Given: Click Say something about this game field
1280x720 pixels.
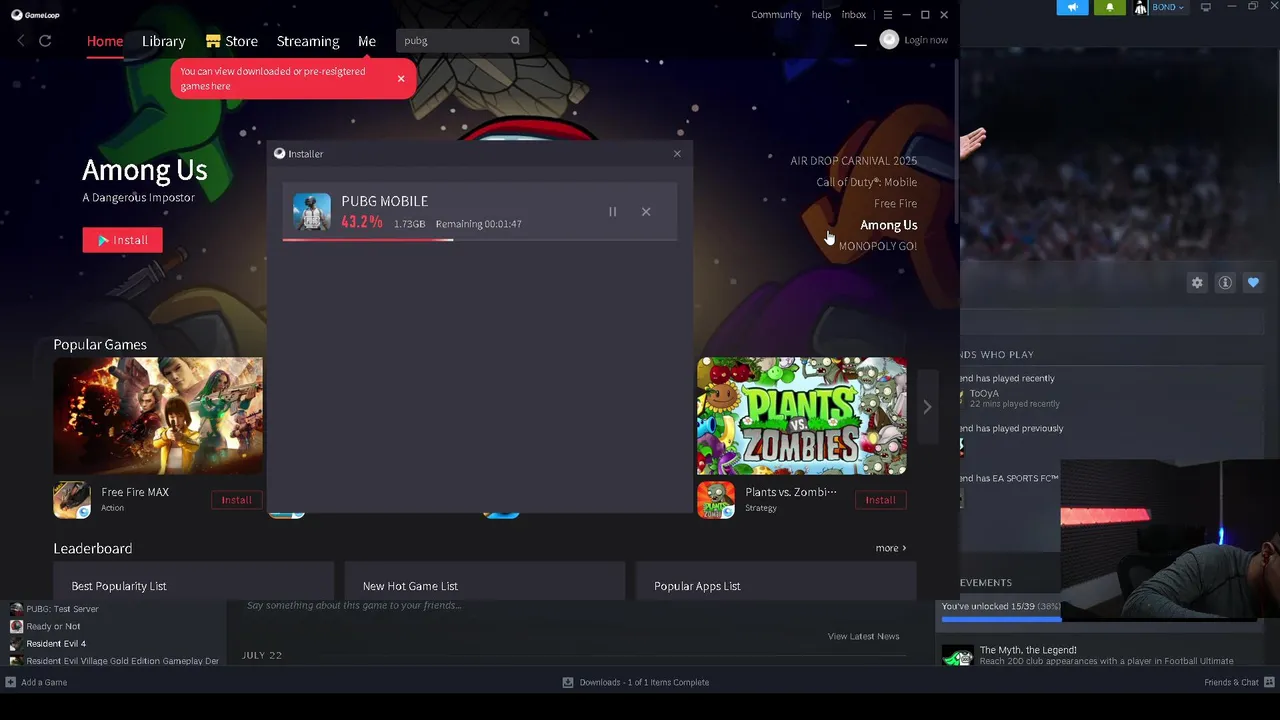Looking at the screenshot, I should pos(354,605).
